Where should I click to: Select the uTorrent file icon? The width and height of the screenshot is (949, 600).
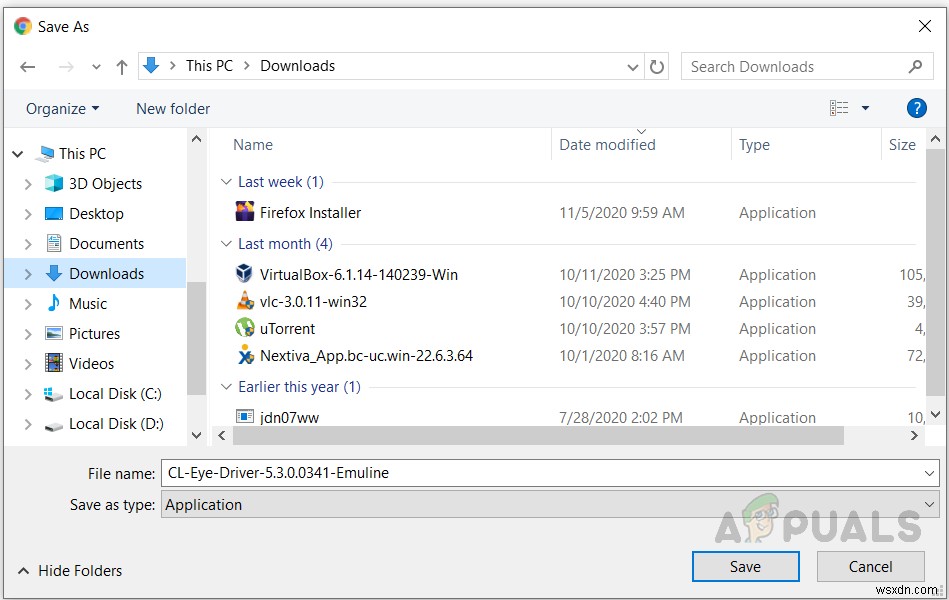245,328
